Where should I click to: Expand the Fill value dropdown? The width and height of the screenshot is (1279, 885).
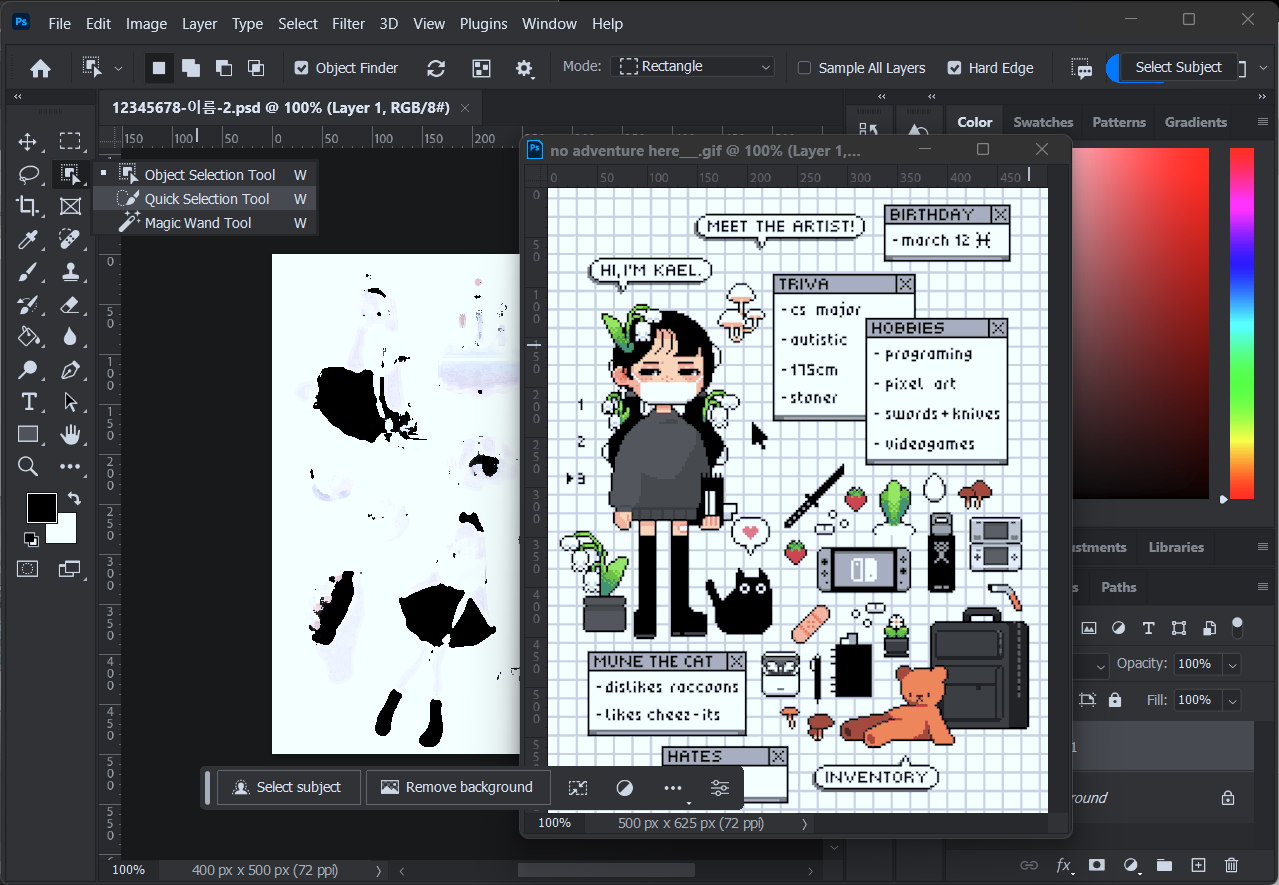coord(1232,700)
